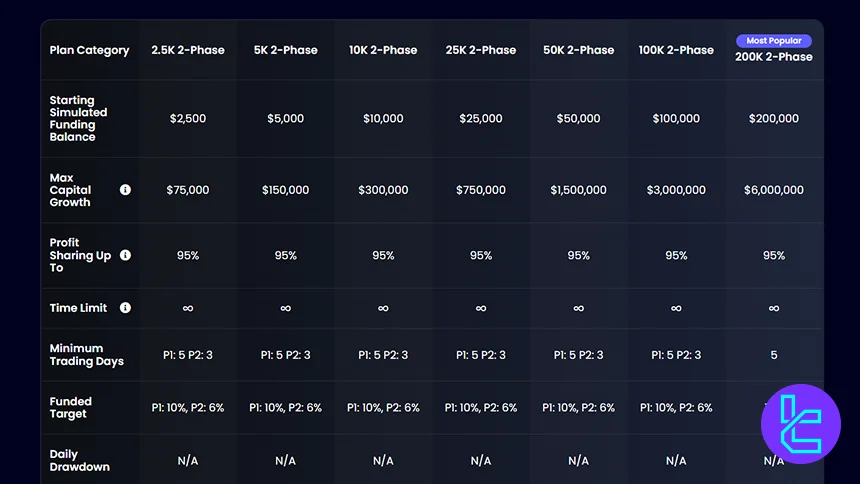Choose the 10K 2-Phase plan header
Screen dimensions: 860x484
383,50
